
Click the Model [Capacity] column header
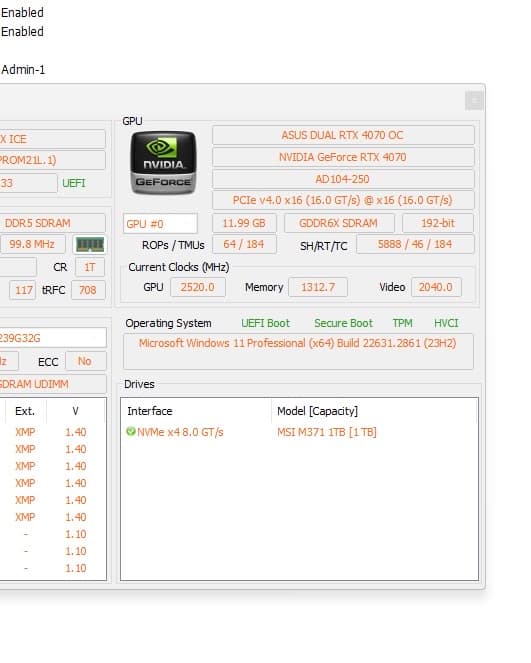[318, 411]
